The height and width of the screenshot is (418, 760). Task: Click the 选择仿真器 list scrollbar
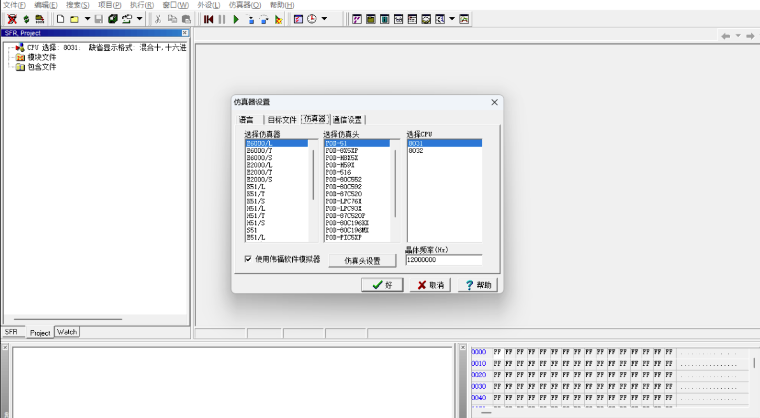pyautogui.click(x=313, y=175)
